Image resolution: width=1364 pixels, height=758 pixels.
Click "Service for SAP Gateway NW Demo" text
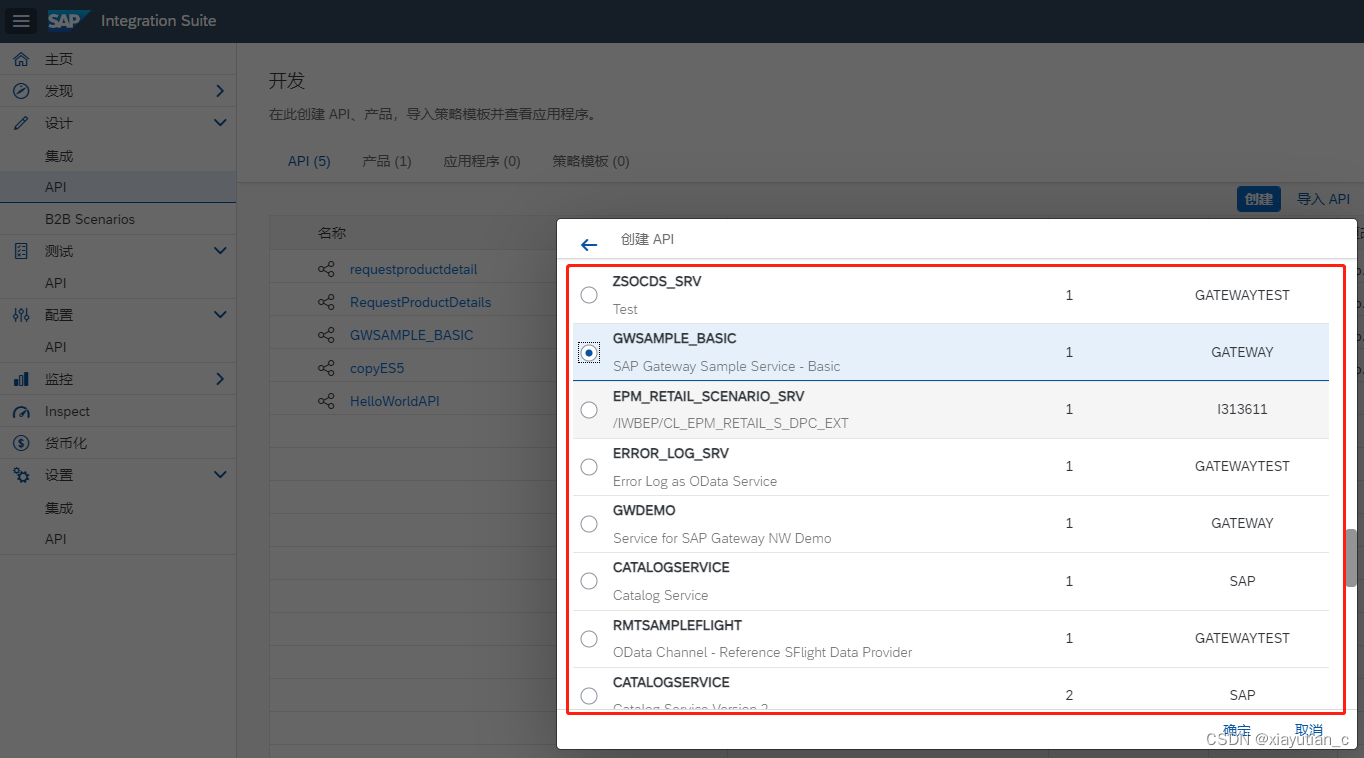click(x=722, y=538)
